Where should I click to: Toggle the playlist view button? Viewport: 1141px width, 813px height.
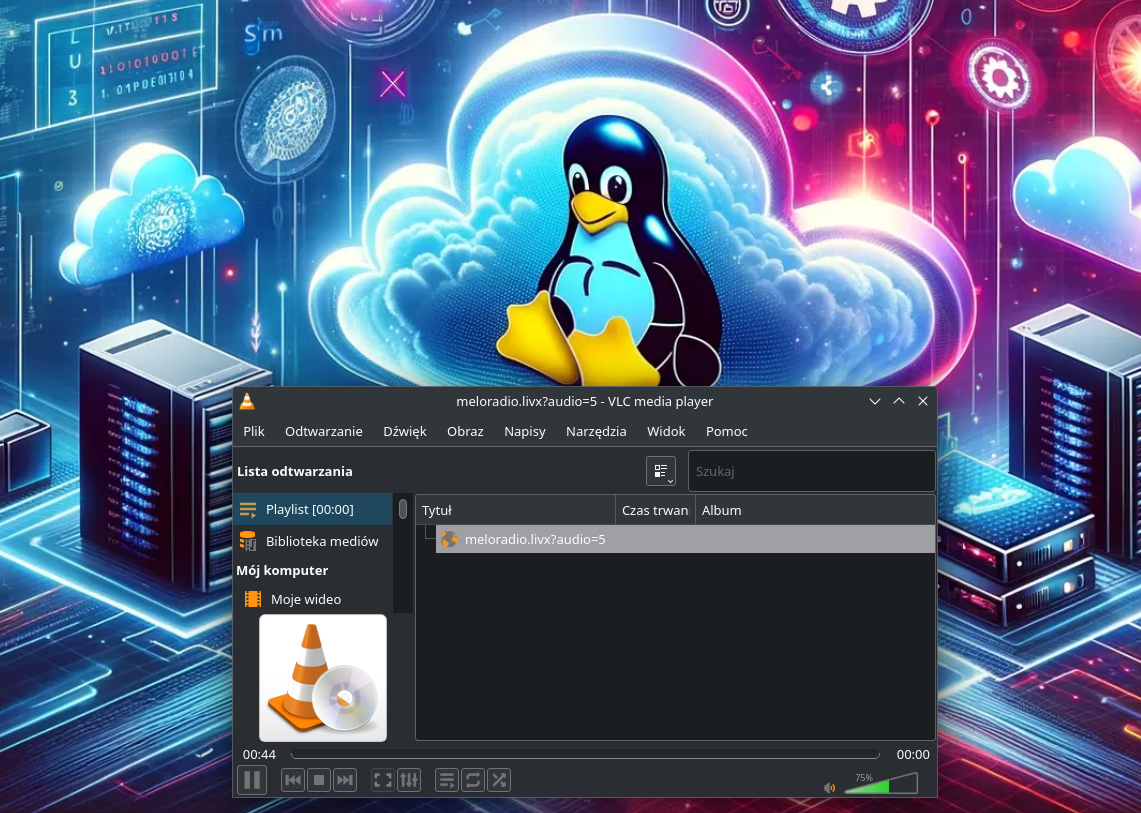(x=447, y=780)
